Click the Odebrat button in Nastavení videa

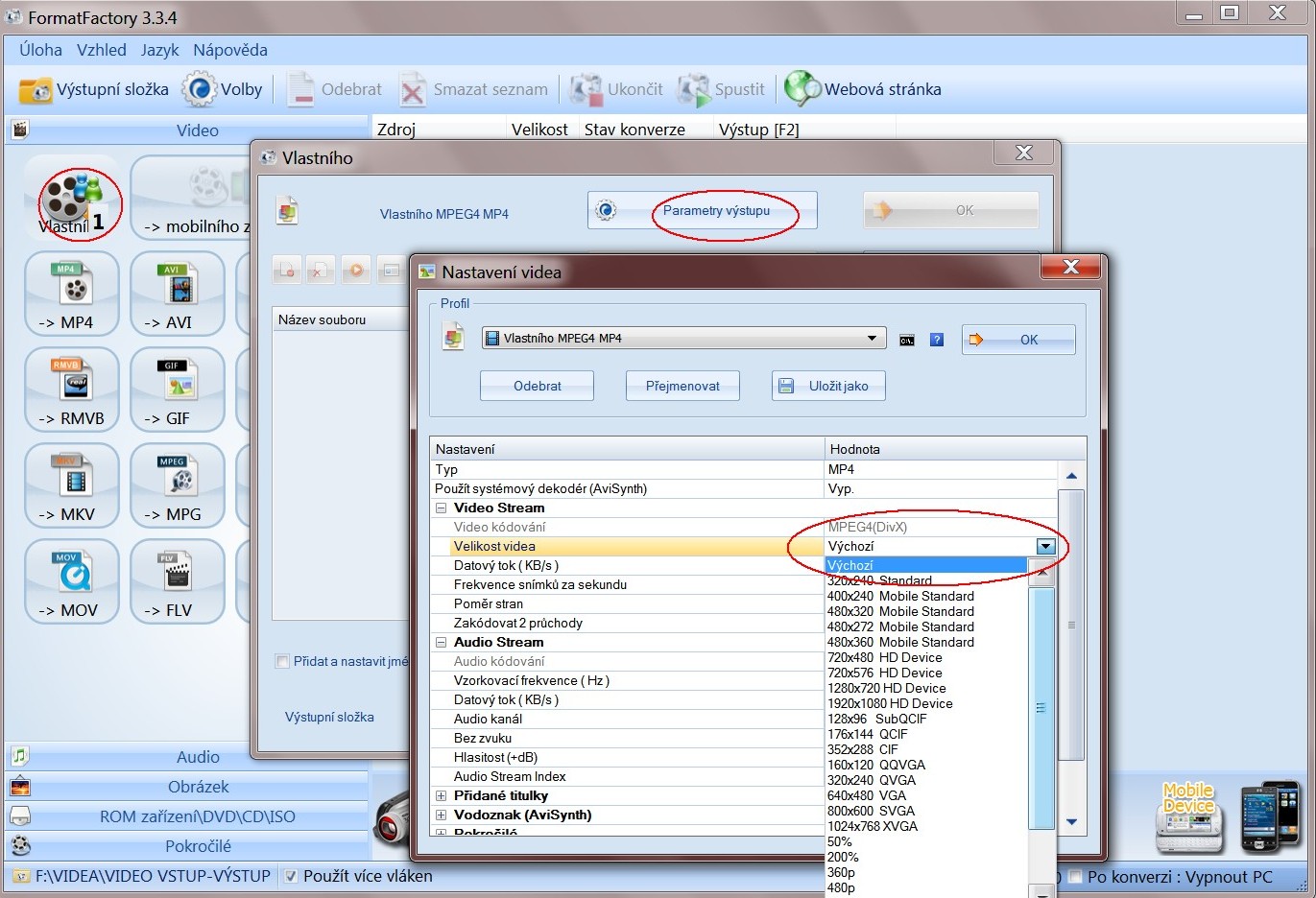pos(538,386)
